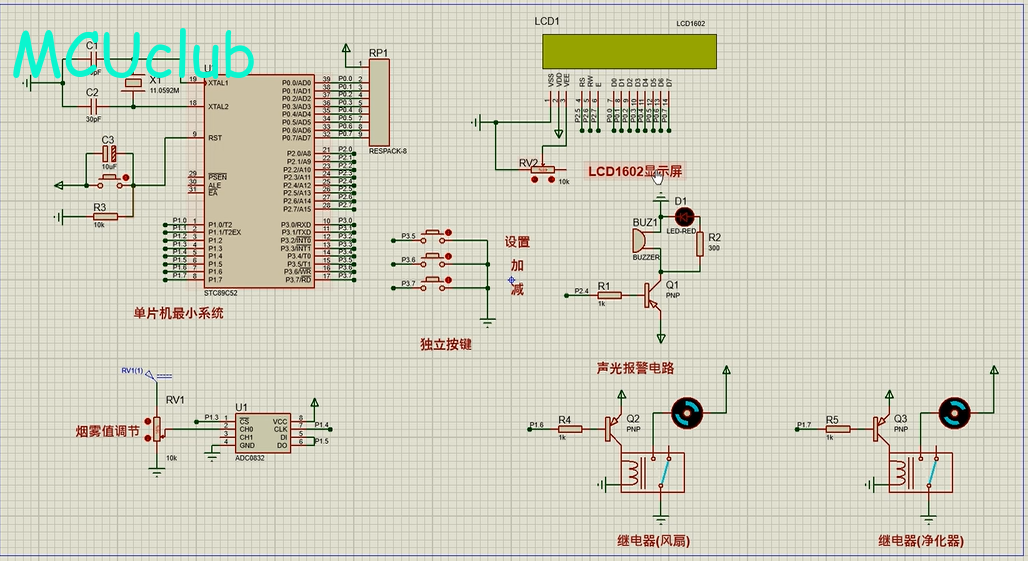Viewport: 1028px width, 561px height.
Task: Select the U1 ADC0832 chip
Action: click(x=260, y=434)
